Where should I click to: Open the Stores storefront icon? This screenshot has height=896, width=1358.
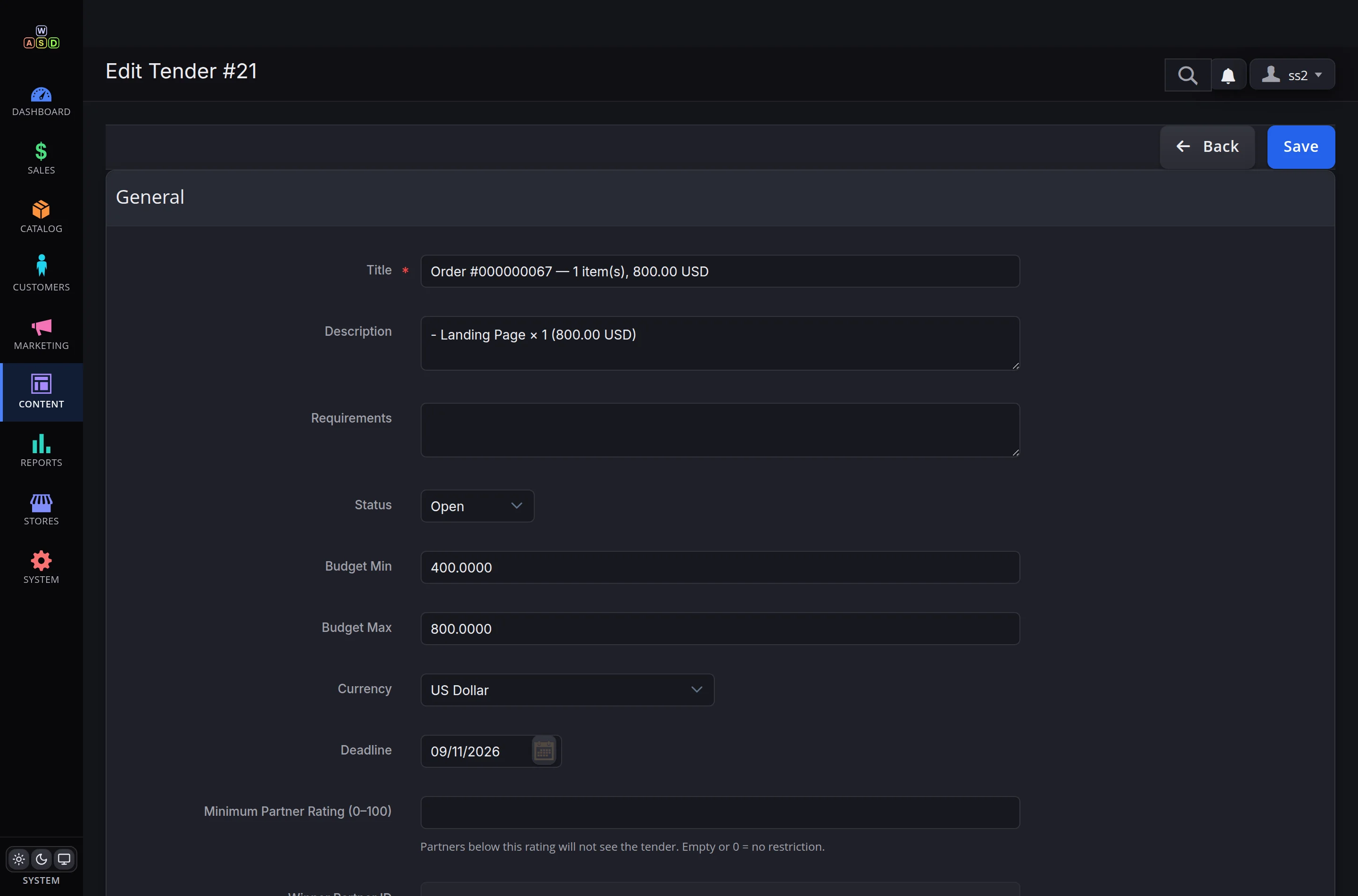coord(41,503)
